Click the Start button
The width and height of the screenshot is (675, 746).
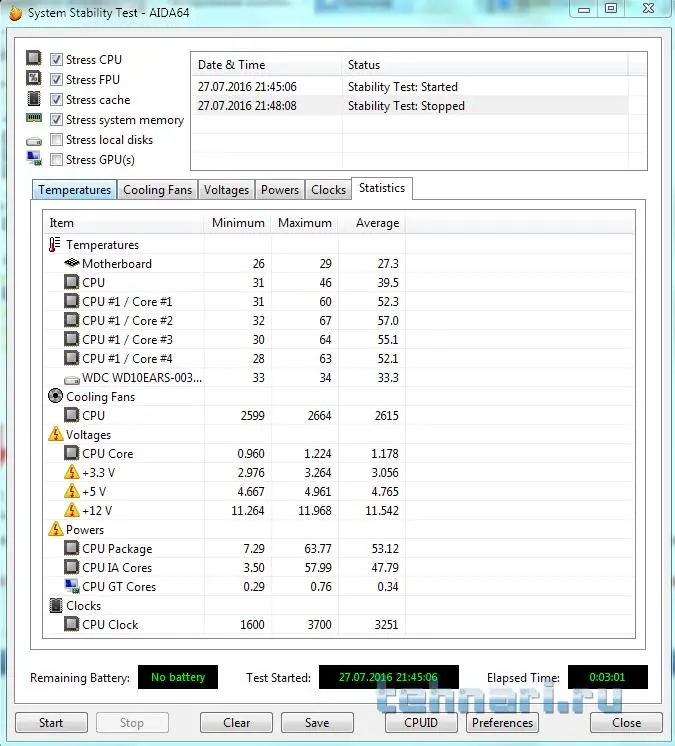point(51,723)
